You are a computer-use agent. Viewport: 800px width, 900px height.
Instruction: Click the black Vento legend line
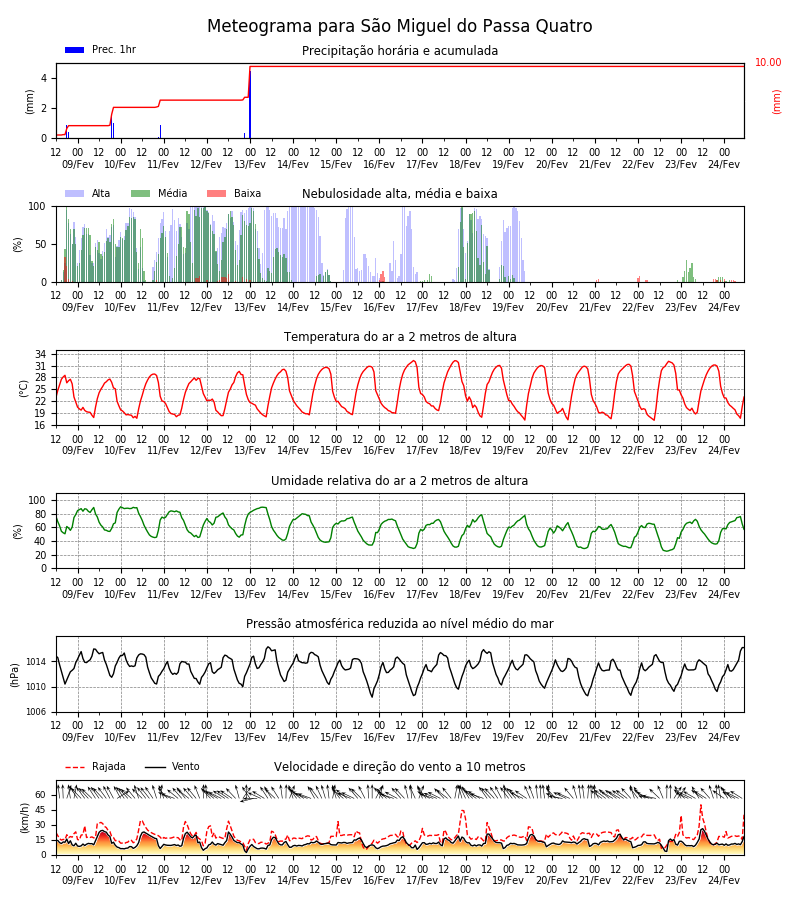[155, 767]
